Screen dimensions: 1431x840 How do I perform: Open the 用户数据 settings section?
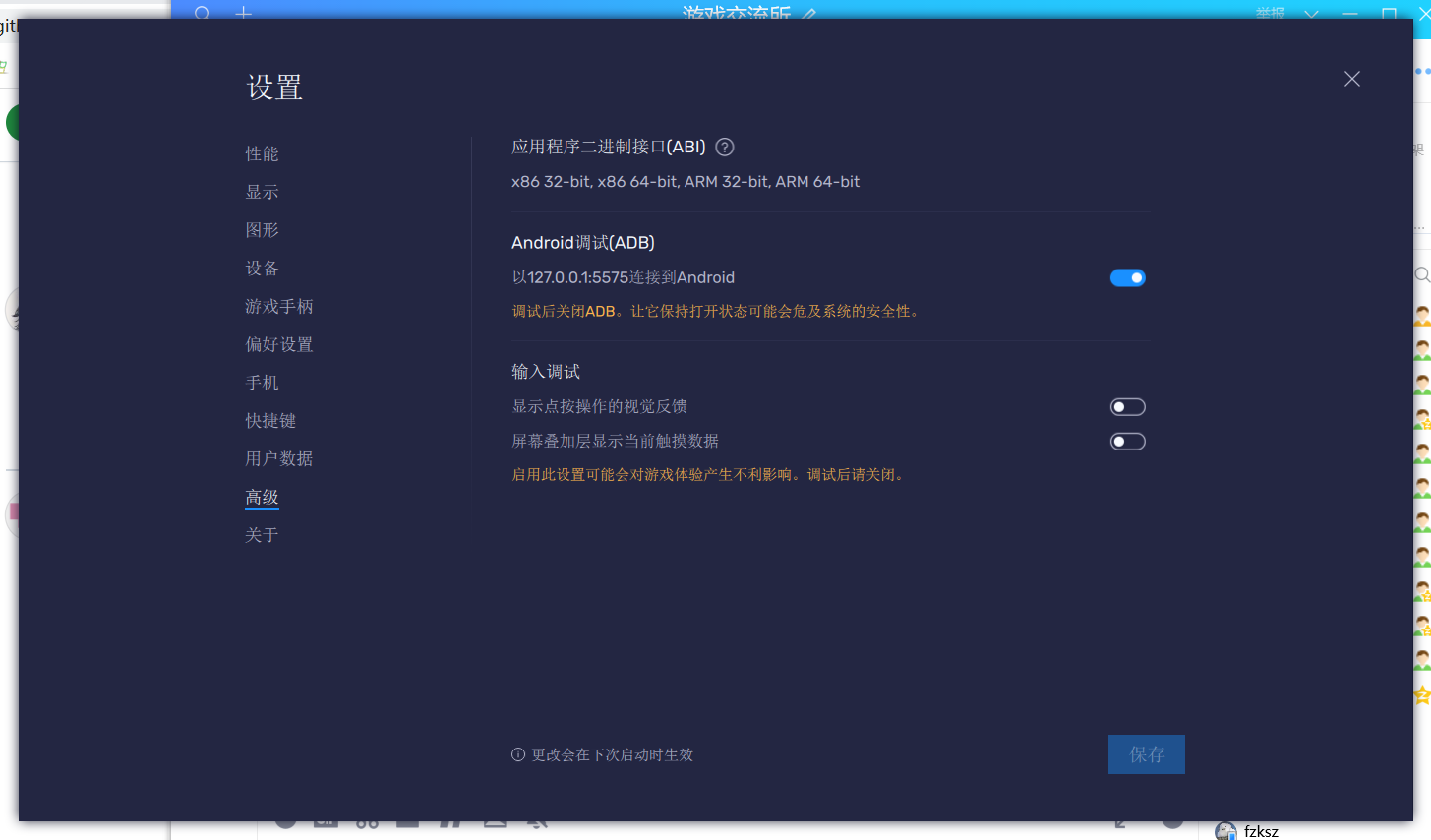278,458
